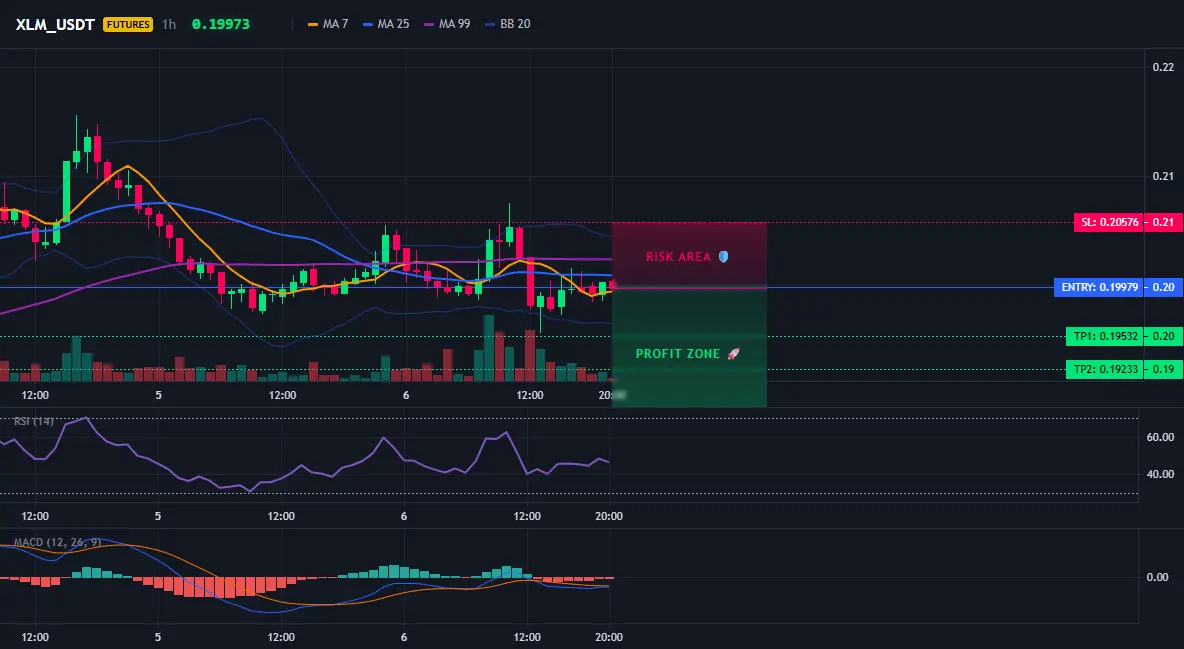Click the XLM_USDT symbol name
This screenshot has height=649, width=1184.
click(55, 24)
